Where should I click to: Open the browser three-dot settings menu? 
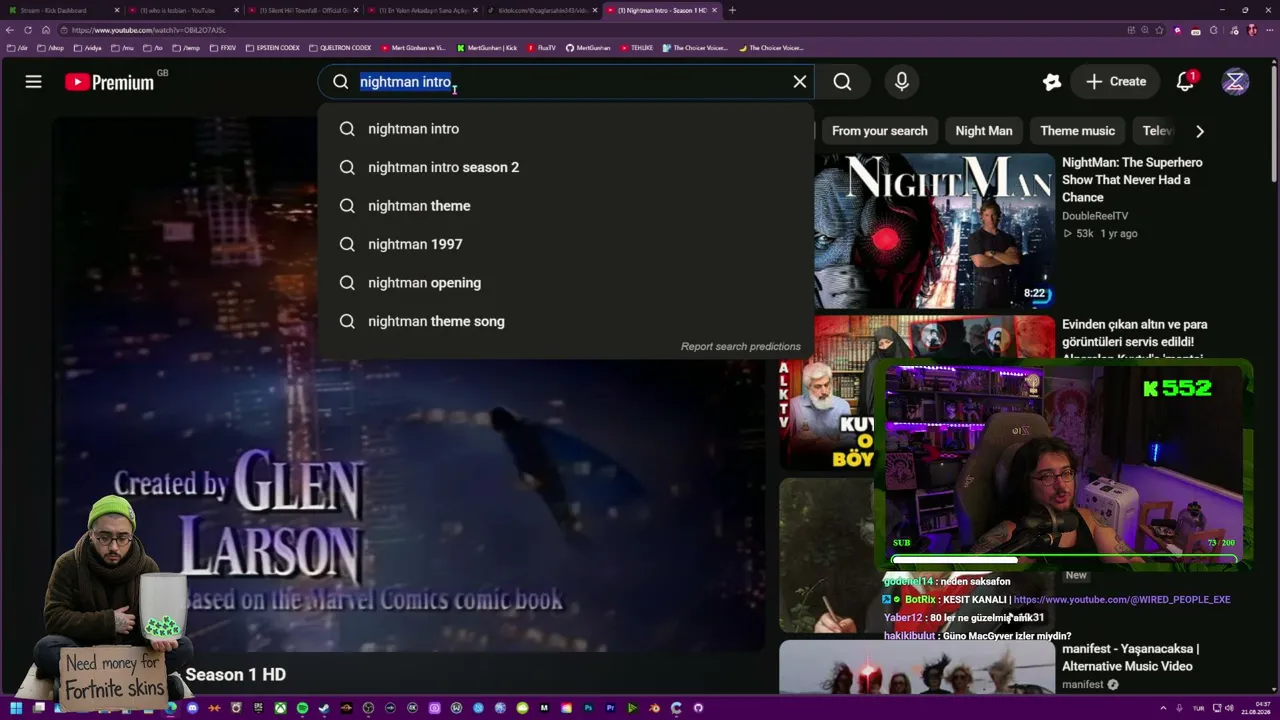[1269, 30]
